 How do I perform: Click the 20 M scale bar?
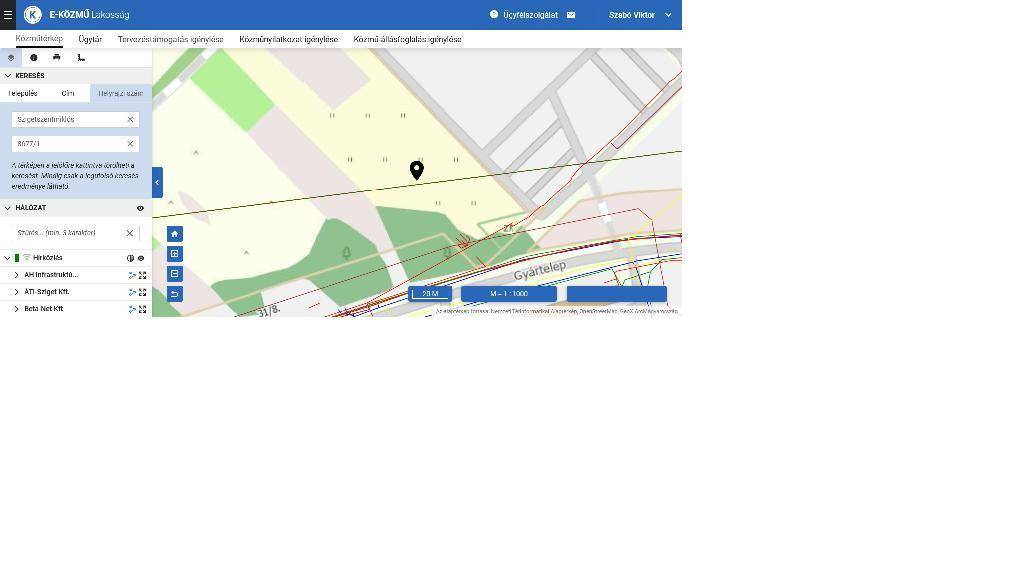(x=430, y=294)
